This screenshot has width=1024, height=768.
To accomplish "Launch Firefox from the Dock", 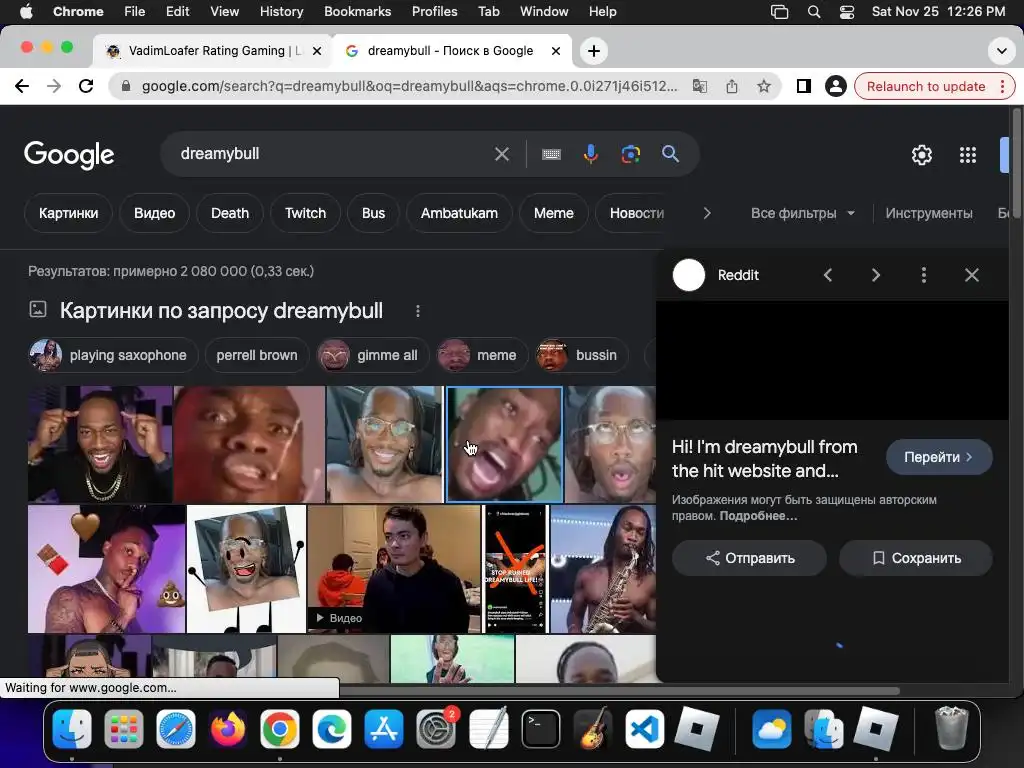I will pyautogui.click(x=227, y=729).
